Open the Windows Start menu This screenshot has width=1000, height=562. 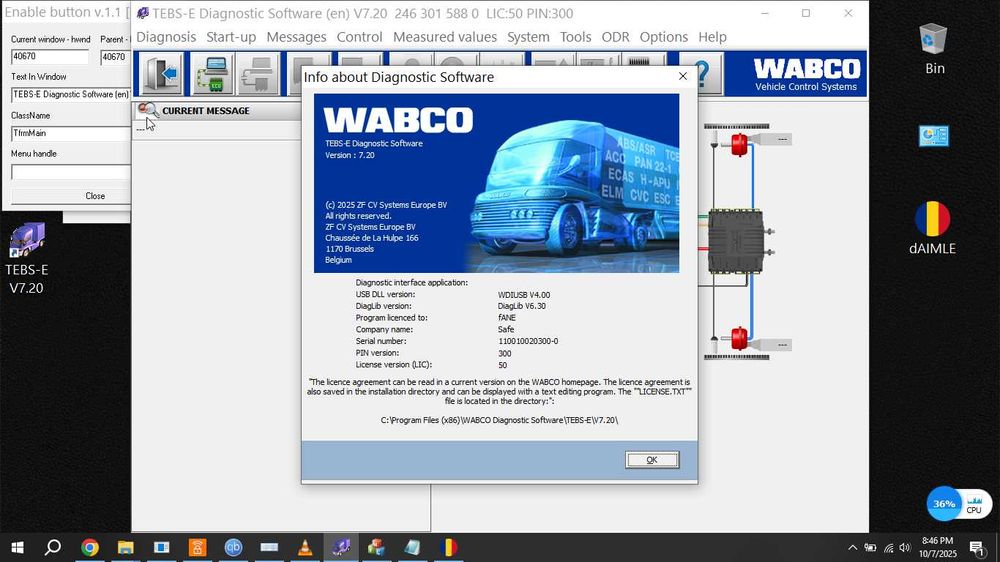click(17, 547)
